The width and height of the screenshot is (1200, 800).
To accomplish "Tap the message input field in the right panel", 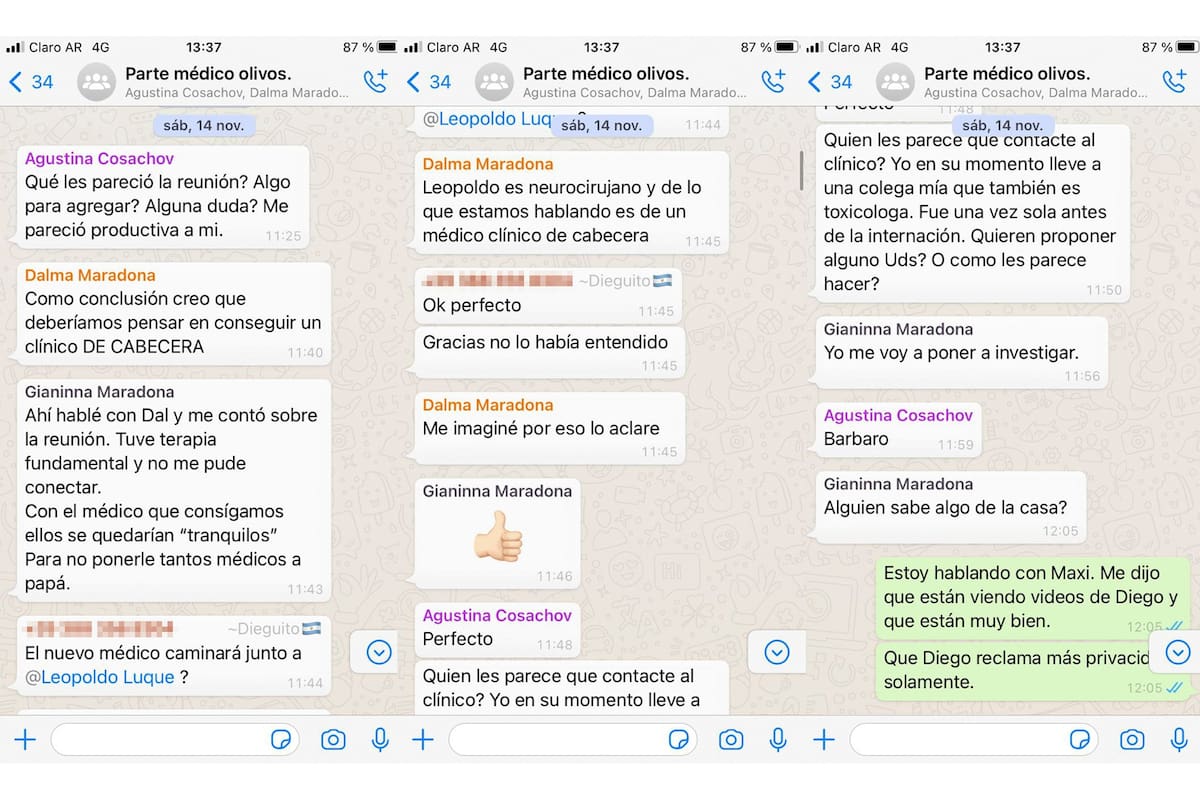I will tap(960, 739).
